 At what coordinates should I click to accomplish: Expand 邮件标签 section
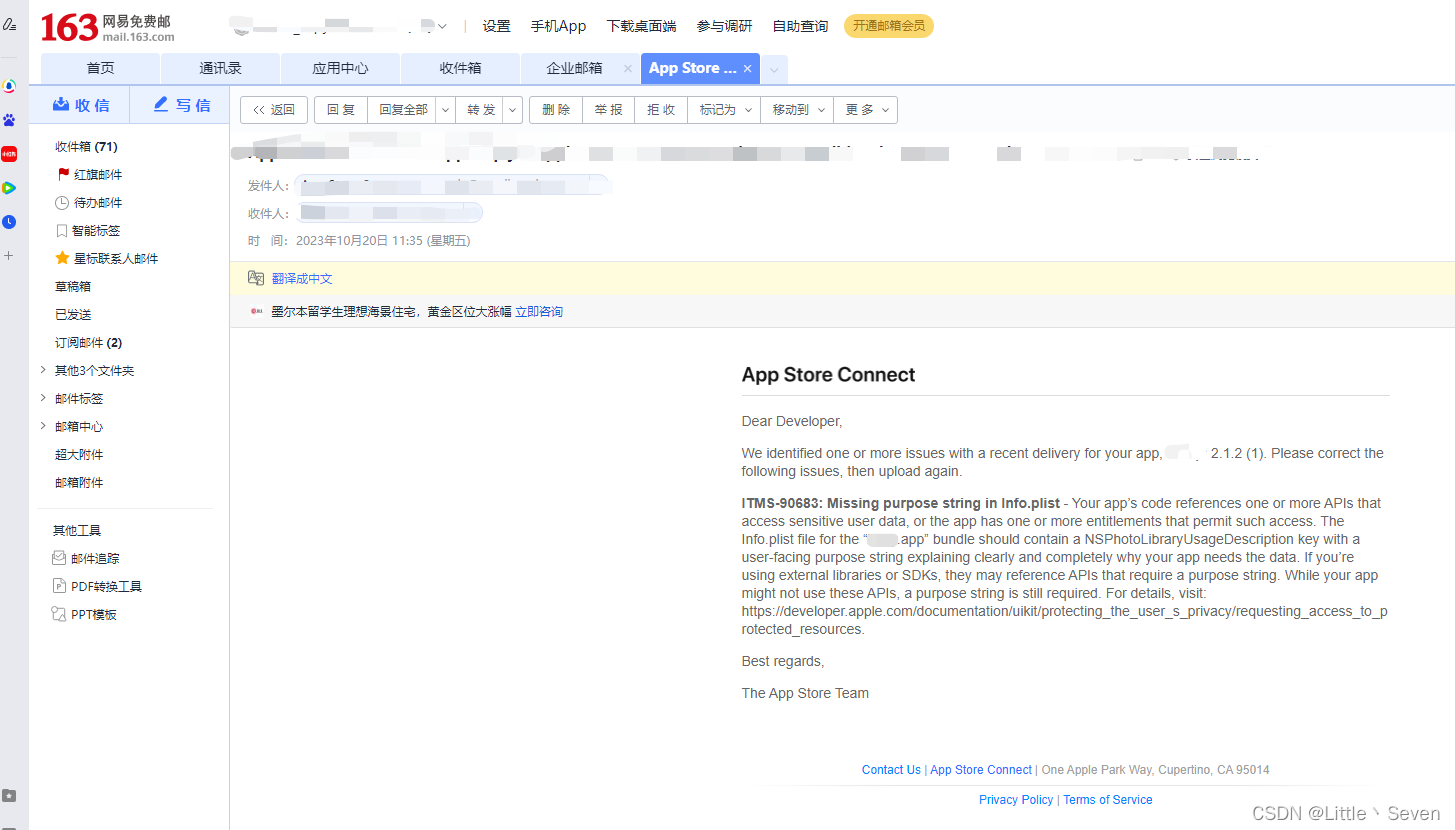[43, 398]
